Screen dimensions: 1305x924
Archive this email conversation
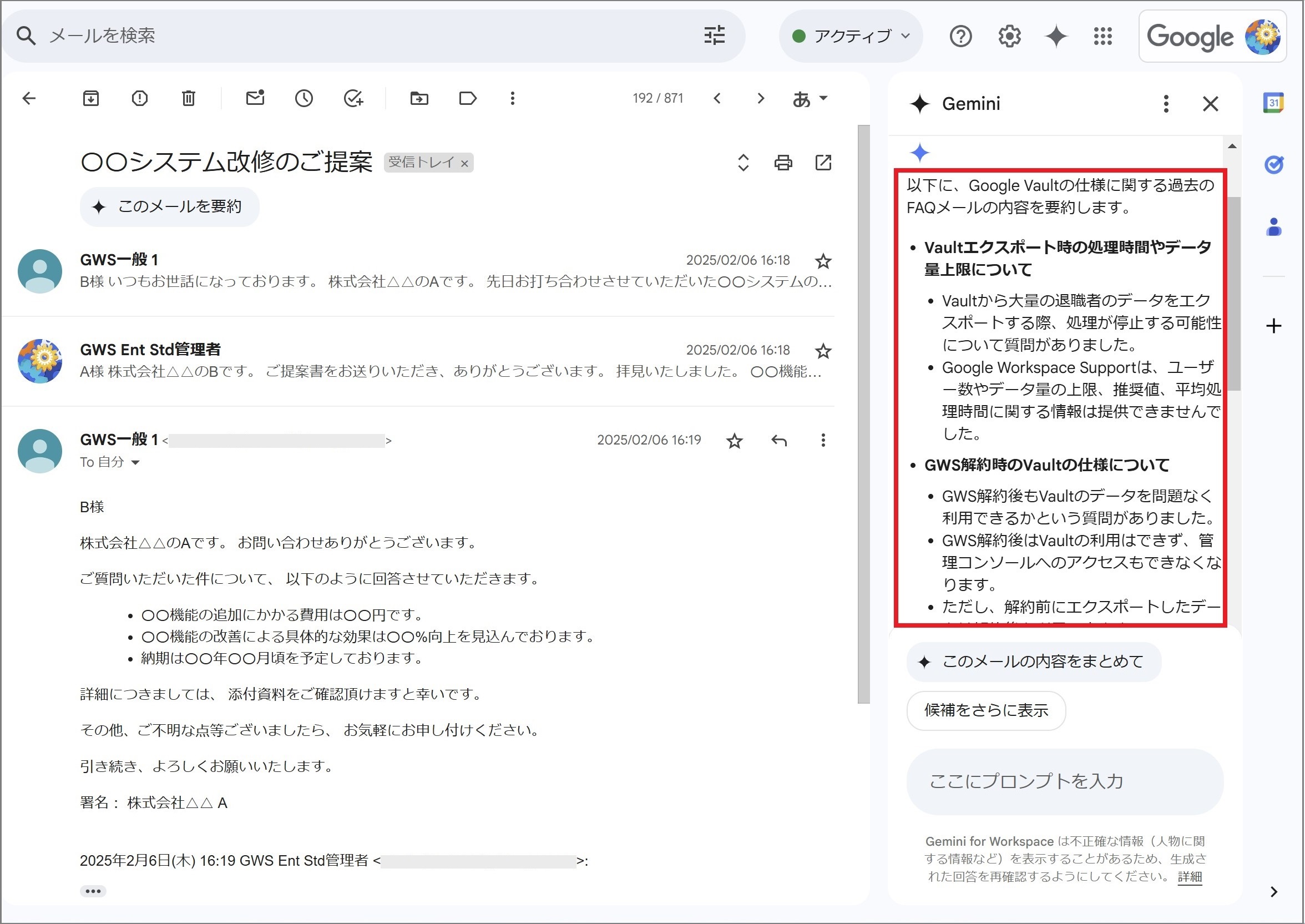tap(91, 98)
